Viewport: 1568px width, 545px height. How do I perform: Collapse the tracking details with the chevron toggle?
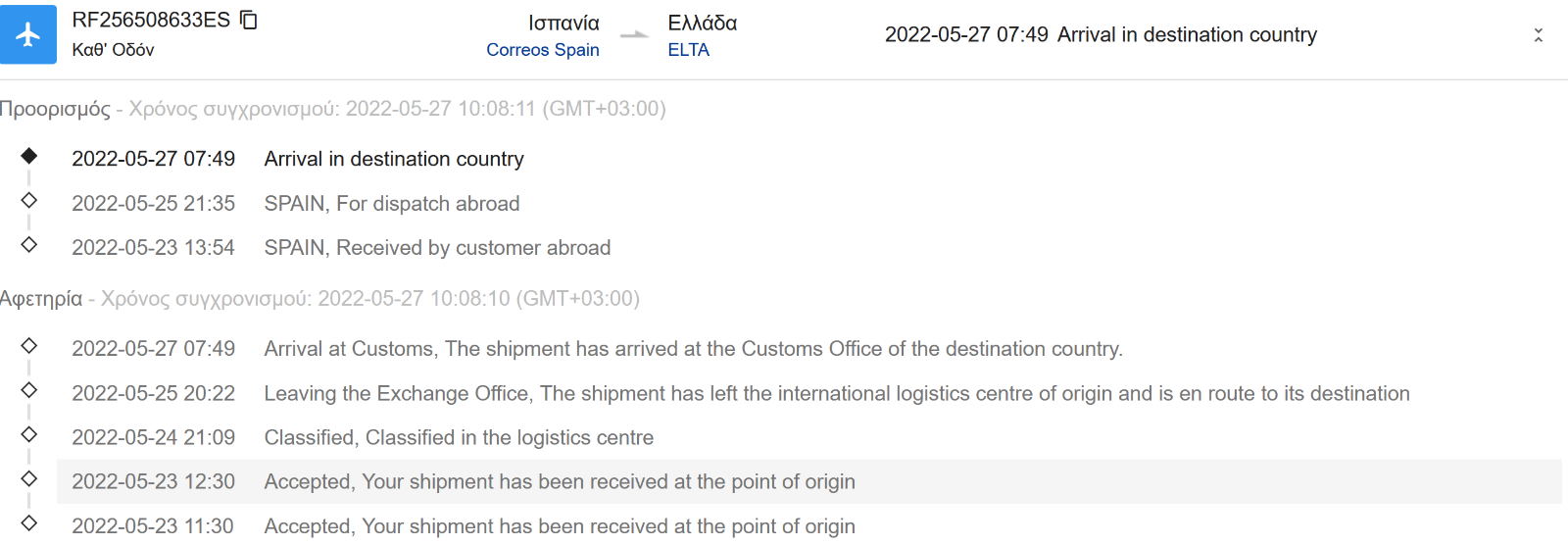coord(1539,35)
